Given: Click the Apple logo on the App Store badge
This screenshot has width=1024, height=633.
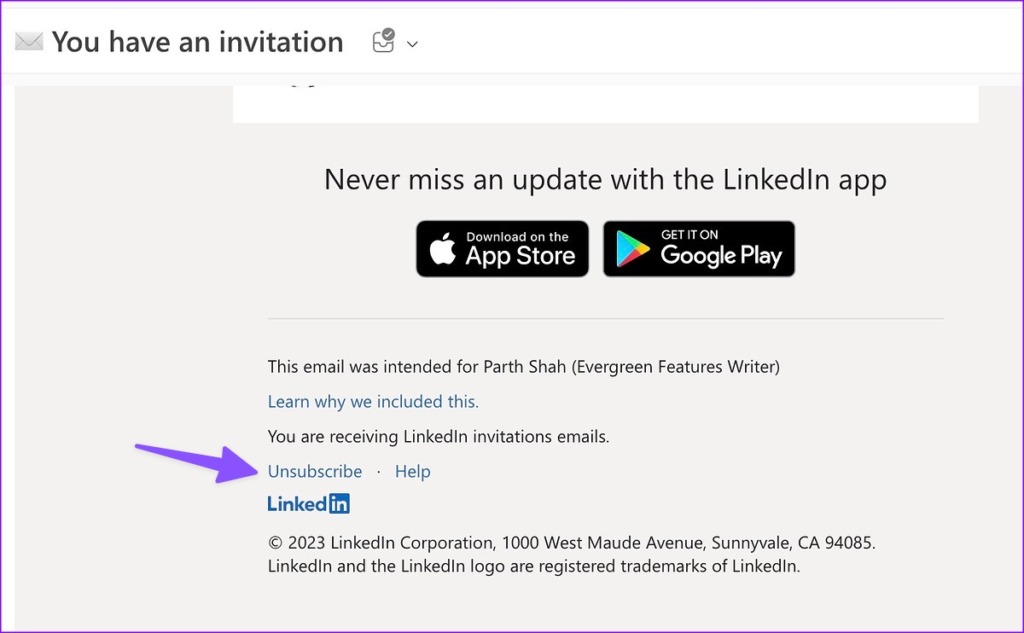Looking at the screenshot, I should (x=444, y=247).
